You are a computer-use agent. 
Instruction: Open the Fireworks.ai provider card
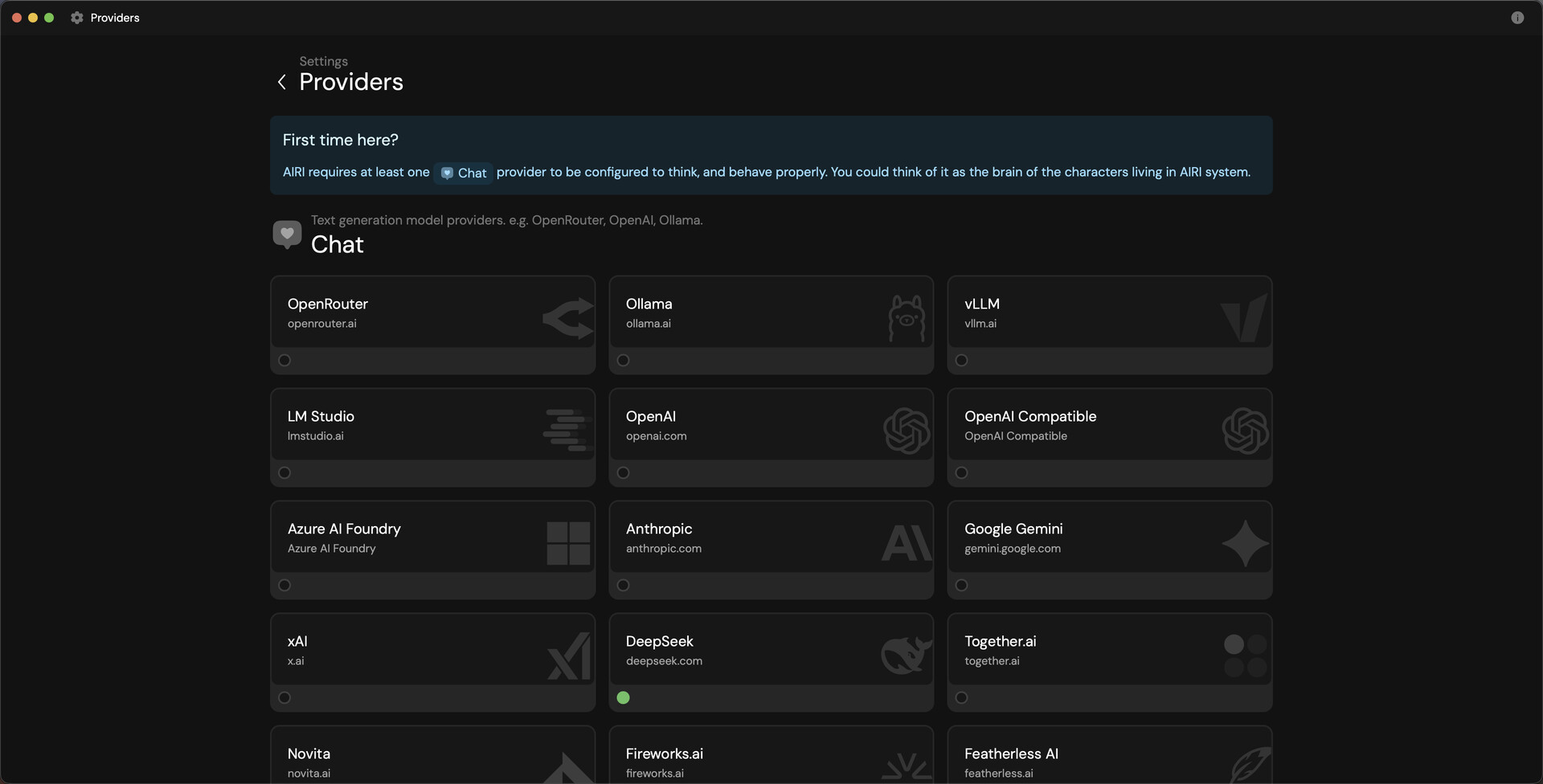771,755
